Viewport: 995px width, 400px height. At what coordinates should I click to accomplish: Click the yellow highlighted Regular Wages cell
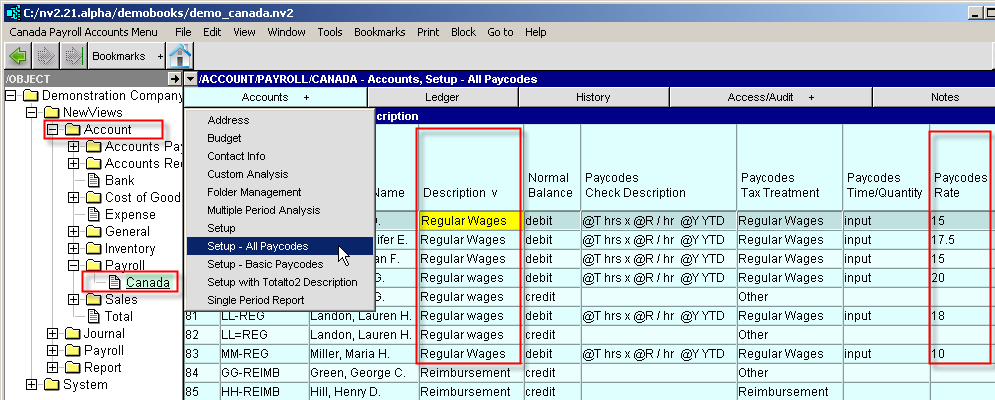(x=464, y=221)
